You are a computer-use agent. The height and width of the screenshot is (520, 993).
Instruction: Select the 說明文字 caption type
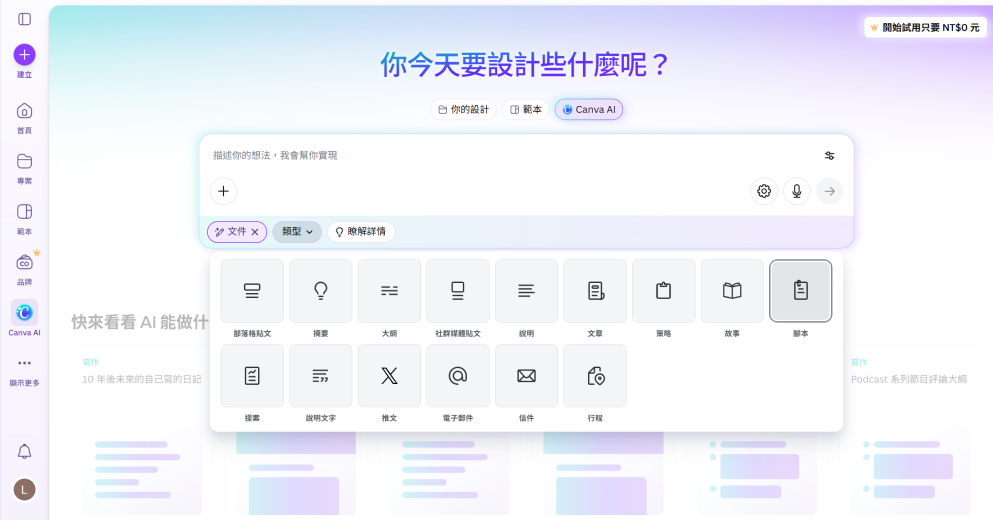point(320,376)
